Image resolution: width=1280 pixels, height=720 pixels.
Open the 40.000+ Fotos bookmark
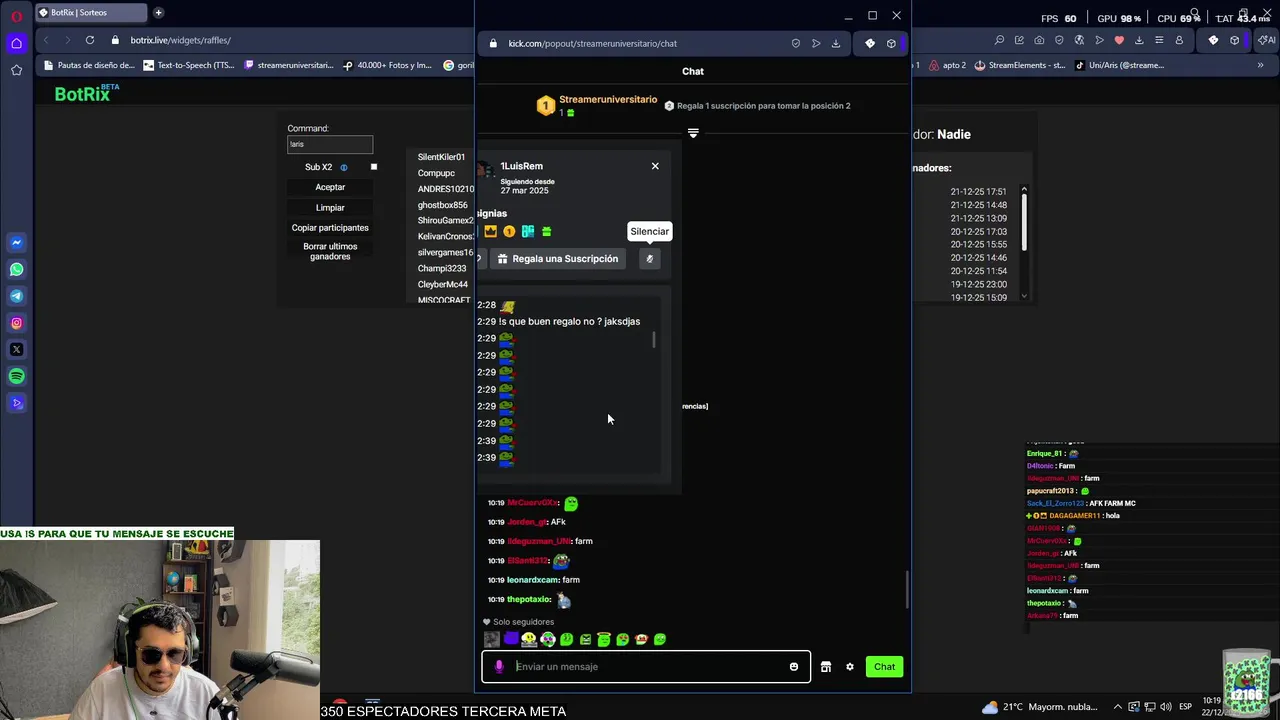(387, 65)
